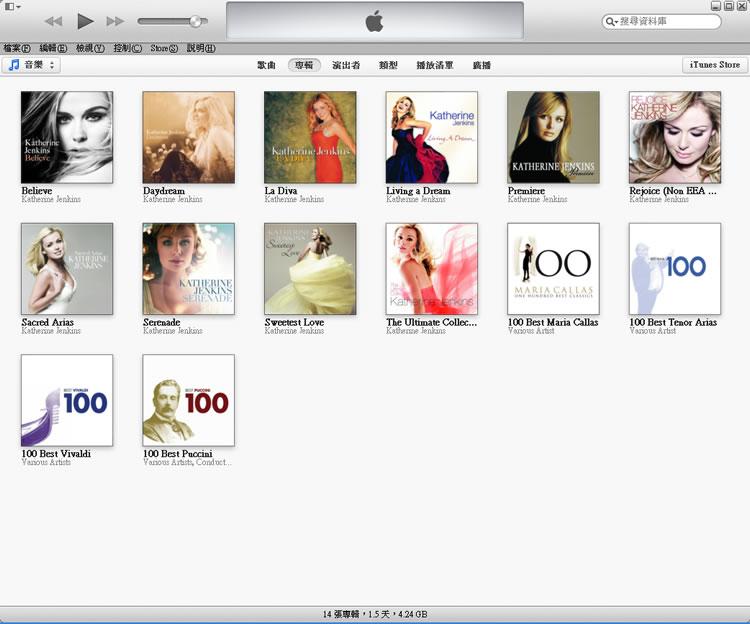750x624 pixels.
Task: Click Various Artists, Conduct... under Puccini
Action: pyautogui.click(x=187, y=462)
